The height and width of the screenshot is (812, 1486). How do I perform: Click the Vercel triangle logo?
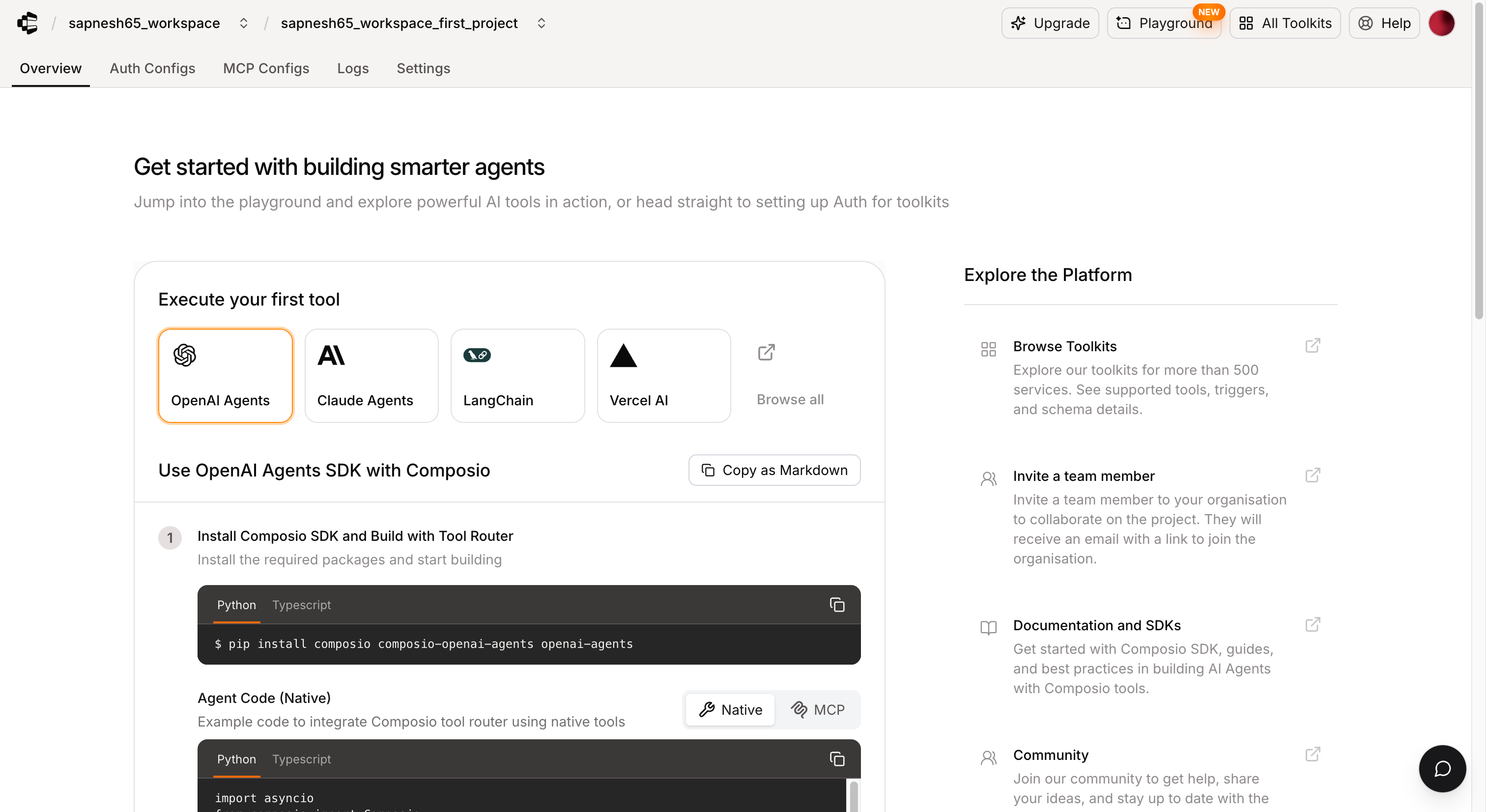click(624, 355)
